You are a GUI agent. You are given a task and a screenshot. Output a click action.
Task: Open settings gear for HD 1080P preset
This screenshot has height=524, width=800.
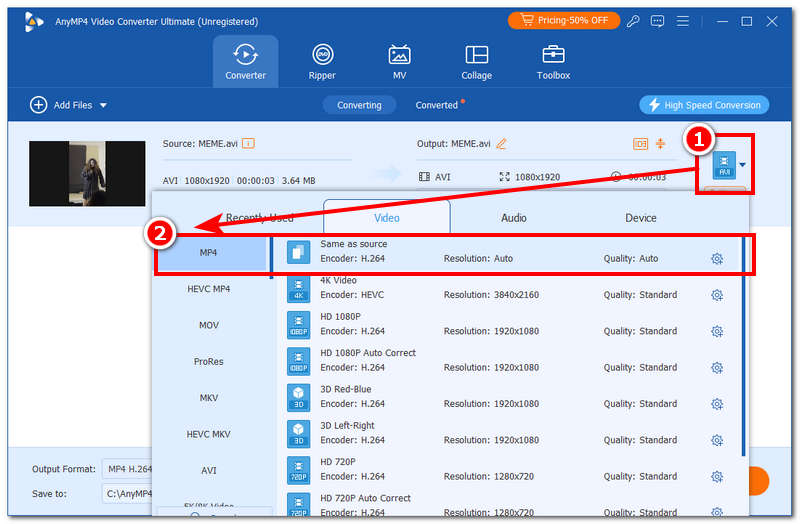[x=717, y=331]
